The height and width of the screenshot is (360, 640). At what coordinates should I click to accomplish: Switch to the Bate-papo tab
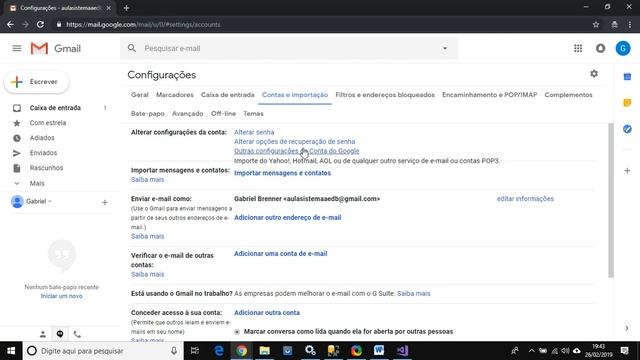click(148, 113)
